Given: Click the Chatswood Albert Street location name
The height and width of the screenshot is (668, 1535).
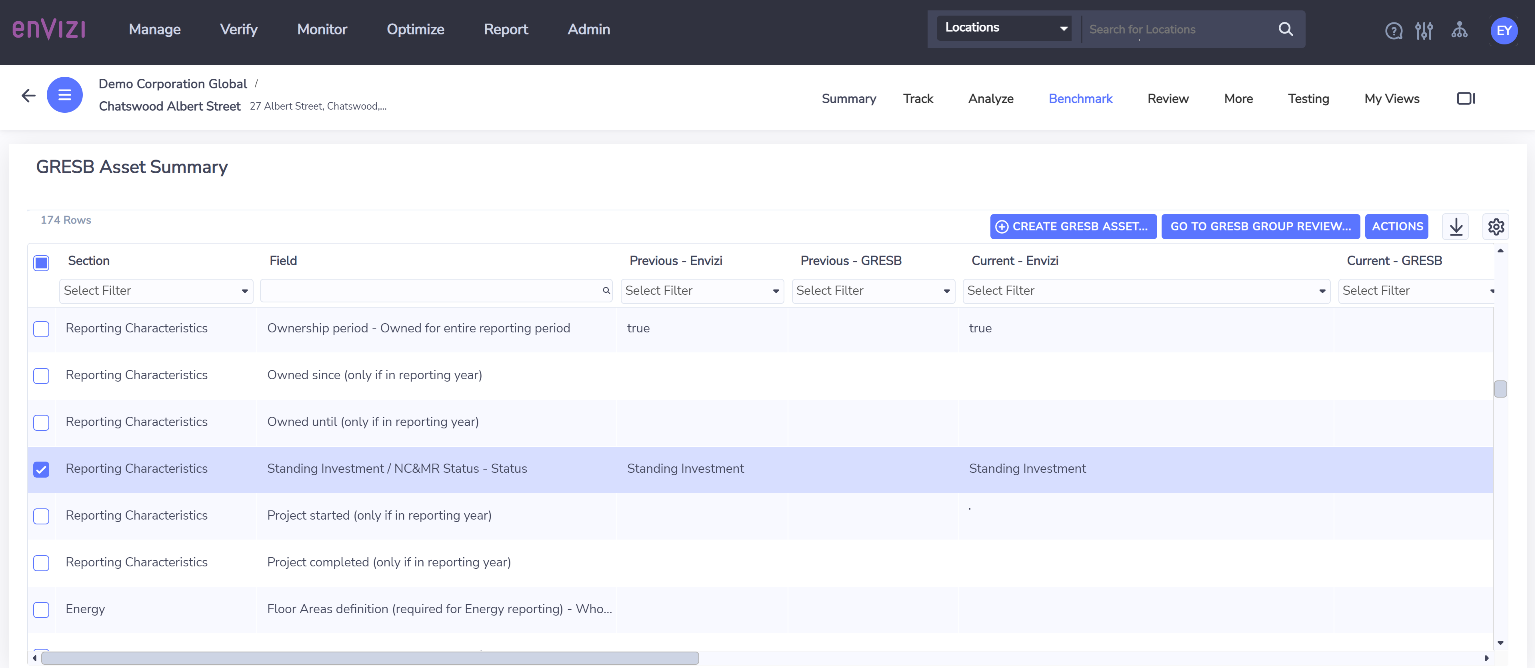Looking at the screenshot, I should pyautogui.click(x=170, y=106).
